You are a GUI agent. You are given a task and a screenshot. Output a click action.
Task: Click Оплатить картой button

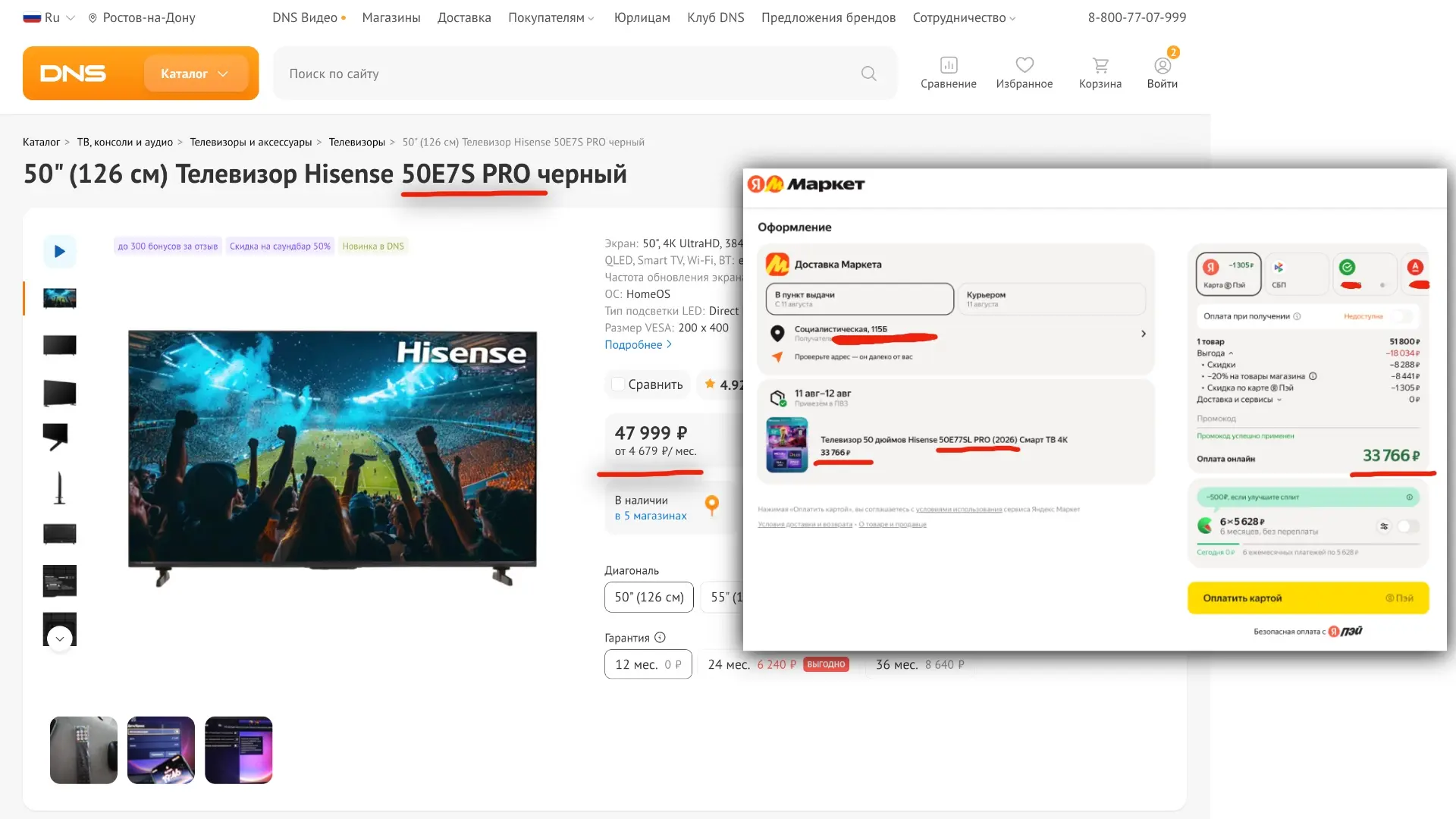tap(1308, 598)
